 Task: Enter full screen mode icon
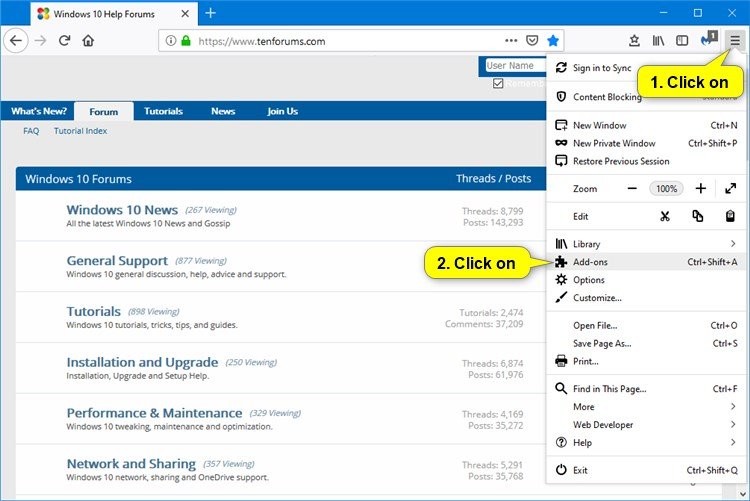pyautogui.click(x=730, y=189)
